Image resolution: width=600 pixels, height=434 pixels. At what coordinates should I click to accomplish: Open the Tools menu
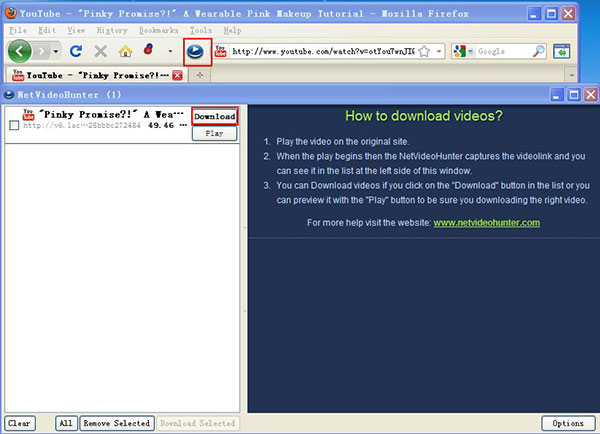tap(201, 30)
